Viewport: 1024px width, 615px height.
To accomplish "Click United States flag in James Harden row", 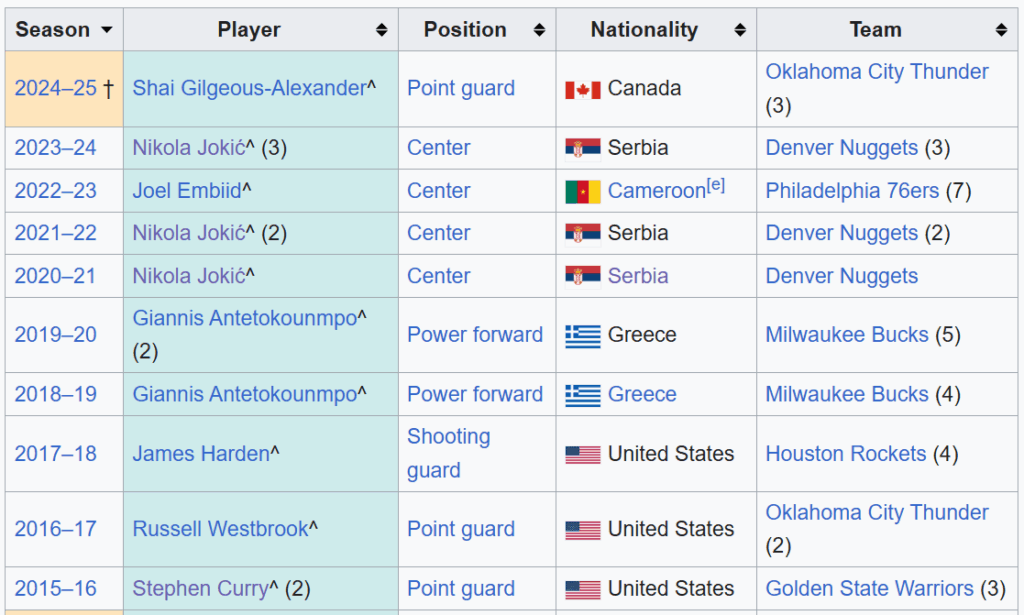I will [x=583, y=454].
